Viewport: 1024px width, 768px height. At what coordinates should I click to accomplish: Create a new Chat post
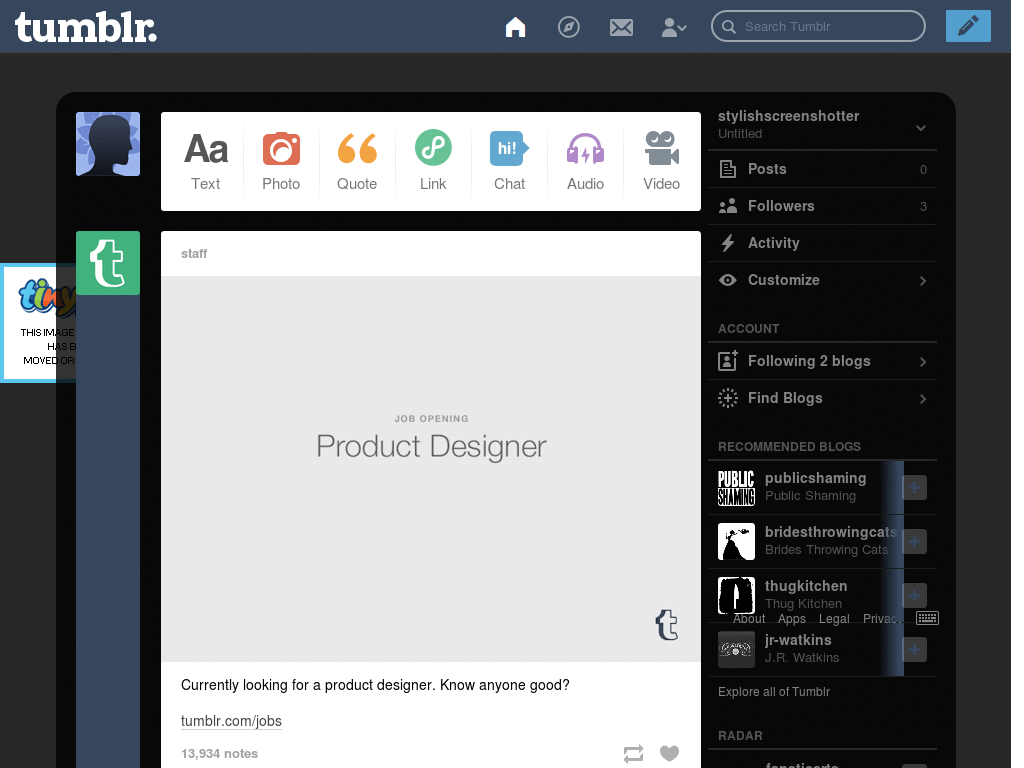(509, 161)
